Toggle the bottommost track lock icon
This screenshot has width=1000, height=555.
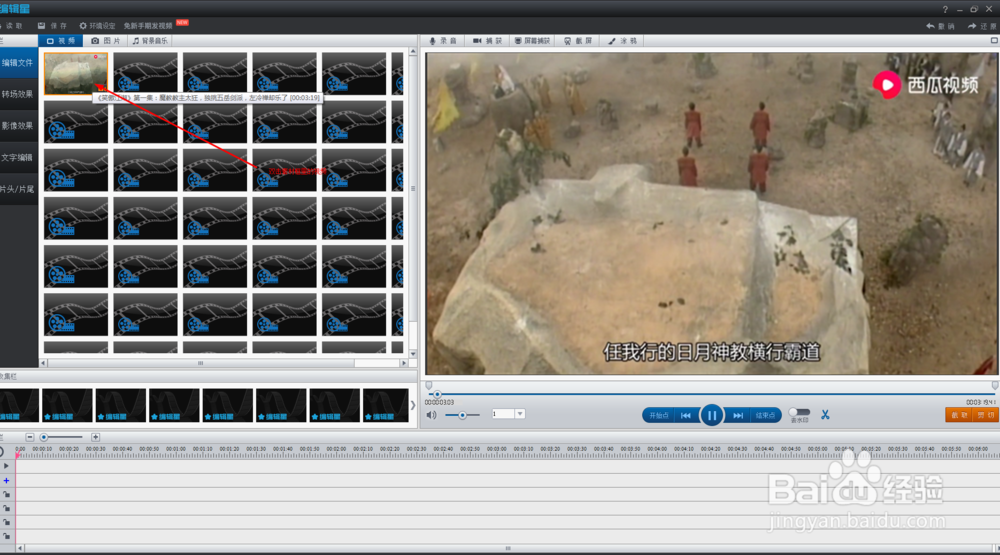(6, 536)
